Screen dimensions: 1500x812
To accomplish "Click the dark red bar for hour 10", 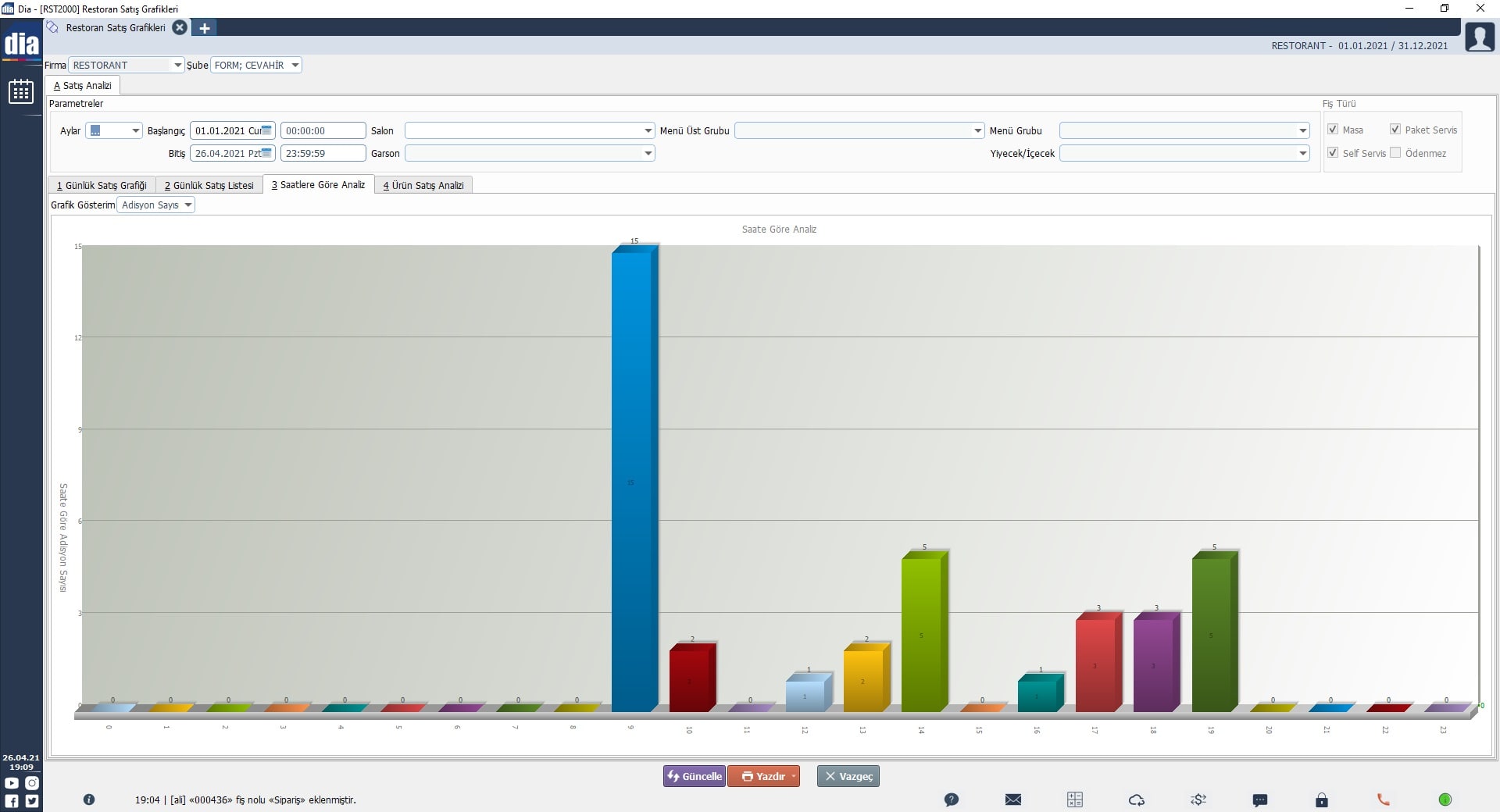I will coord(692,678).
